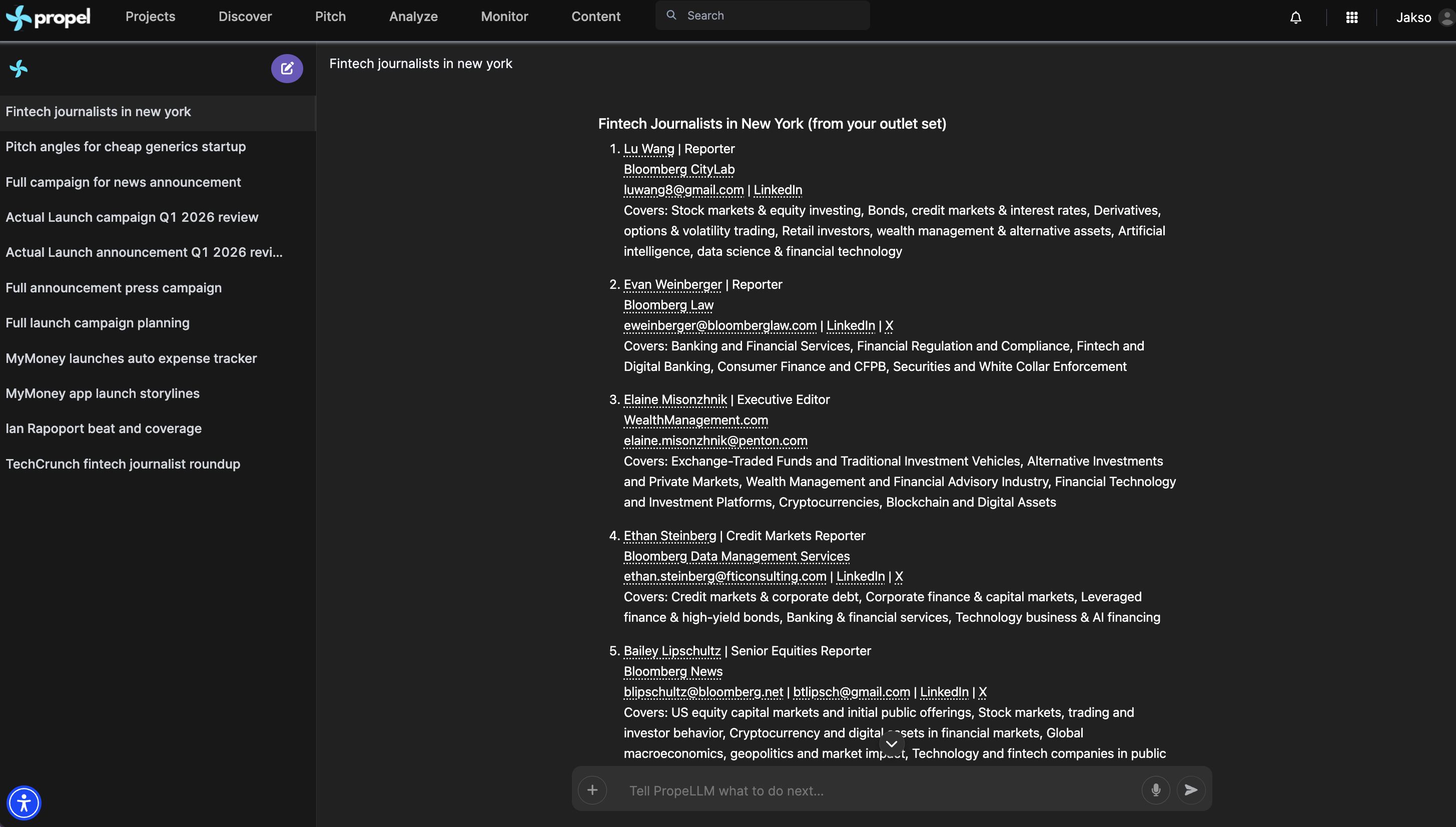This screenshot has height=827, width=1456.
Task: Click the plus attachment icon
Action: click(592, 789)
